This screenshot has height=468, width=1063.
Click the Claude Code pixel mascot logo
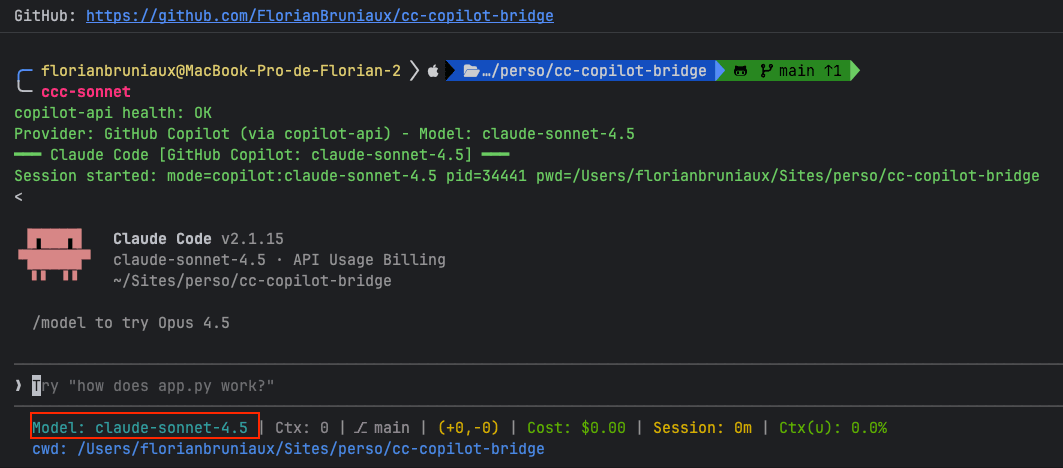pyautogui.click(x=52, y=254)
